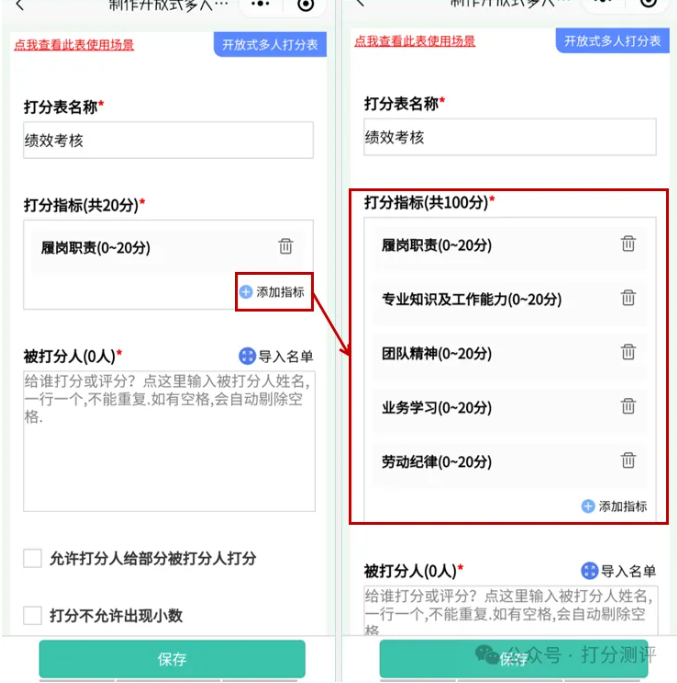Viewport: 677px width, 683px height.
Task: Focus 打分表名称 field in left panel
Action: click(168, 140)
